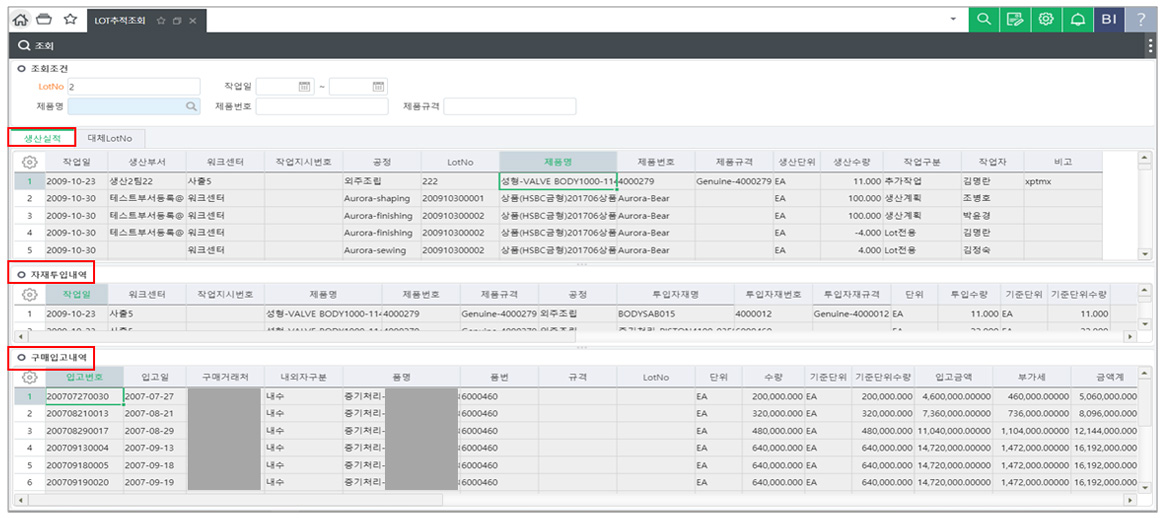This screenshot has width=1167, height=518.
Task: Select 입고번호 200707270030 cell
Action: point(83,396)
